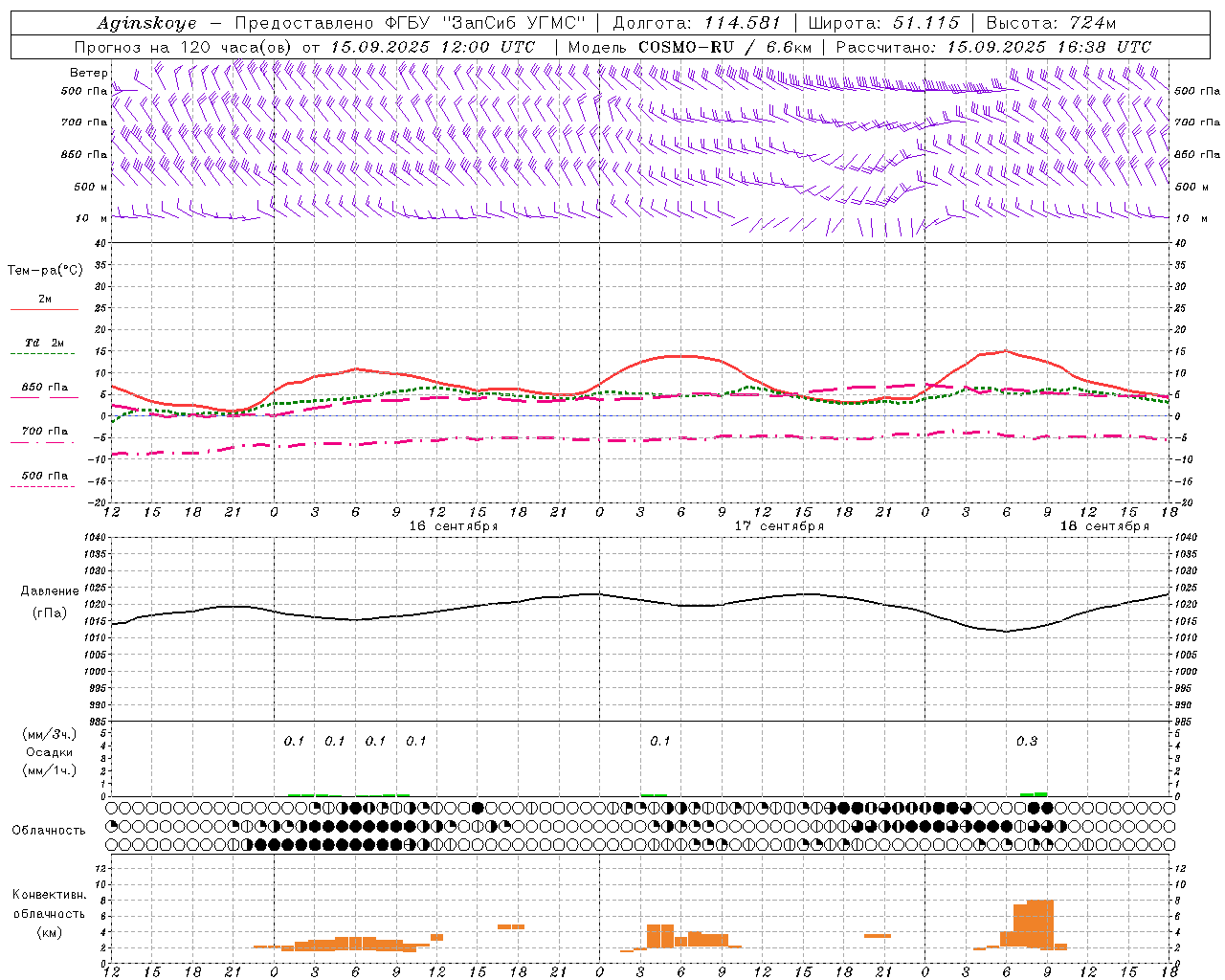Click the "500 гПа" temperature legend entry
The image size is (1225, 980).
[45, 476]
